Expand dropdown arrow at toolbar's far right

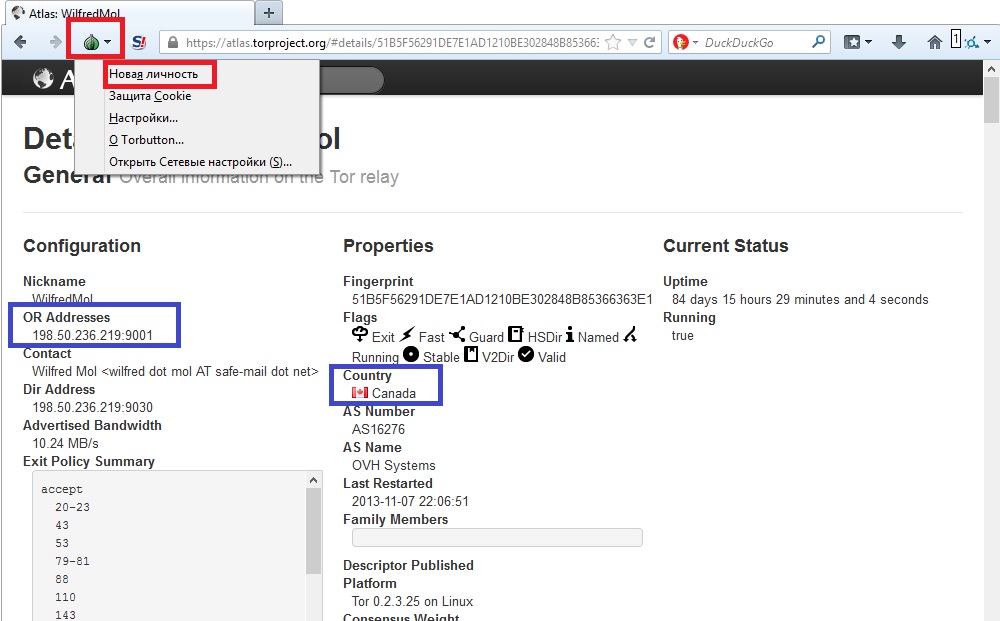987,43
